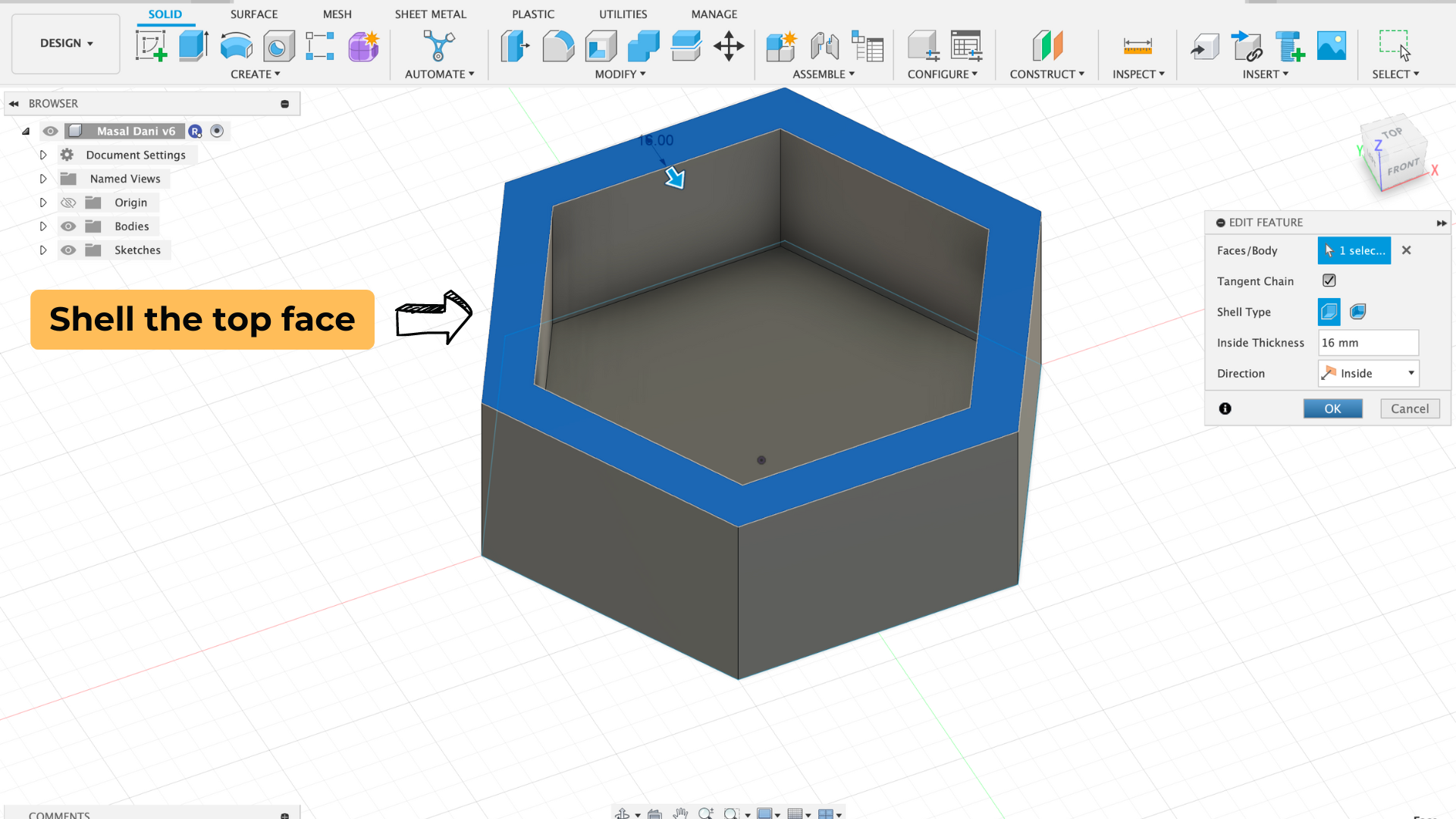Open the CONSTRUCT menu
Screen dimensions: 1456x819
click(1046, 74)
